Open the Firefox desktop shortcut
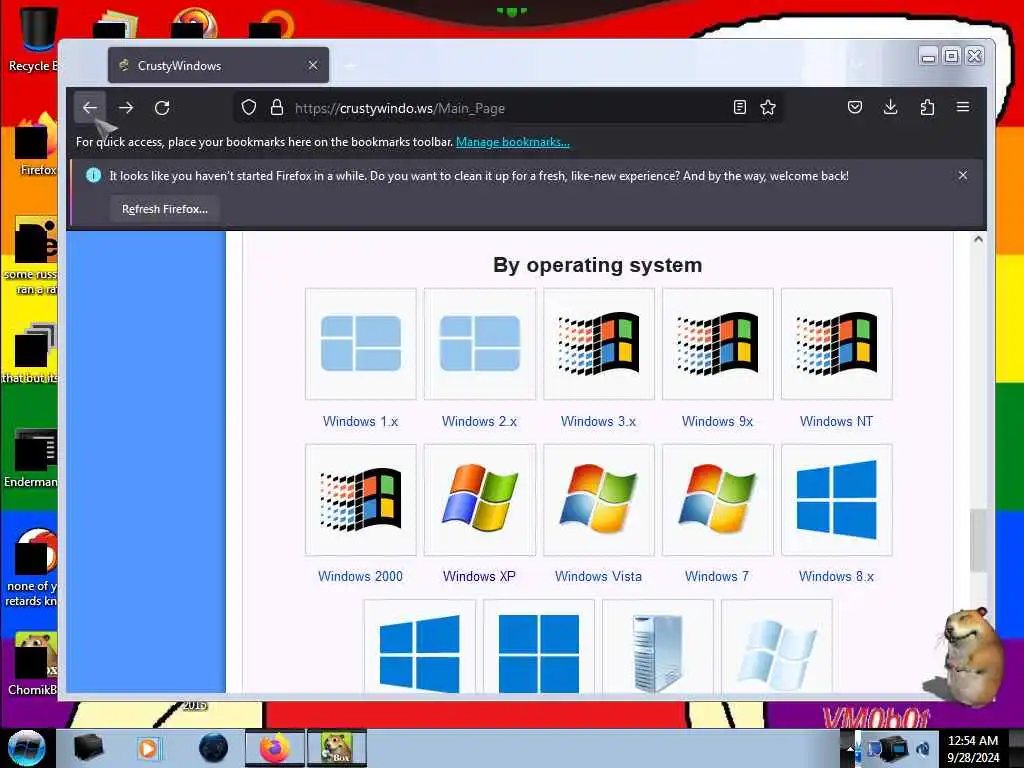This screenshot has width=1024, height=768. point(36,145)
